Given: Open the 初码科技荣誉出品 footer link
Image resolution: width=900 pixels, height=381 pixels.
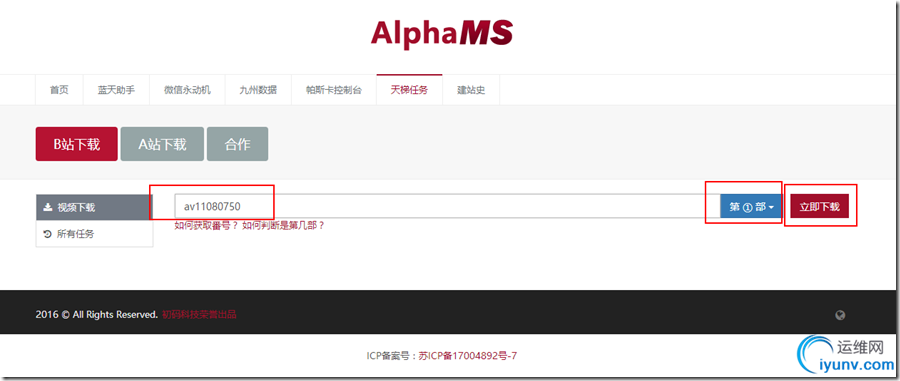Looking at the screenshot, I should pyautogui.click(x=199, y=314).
